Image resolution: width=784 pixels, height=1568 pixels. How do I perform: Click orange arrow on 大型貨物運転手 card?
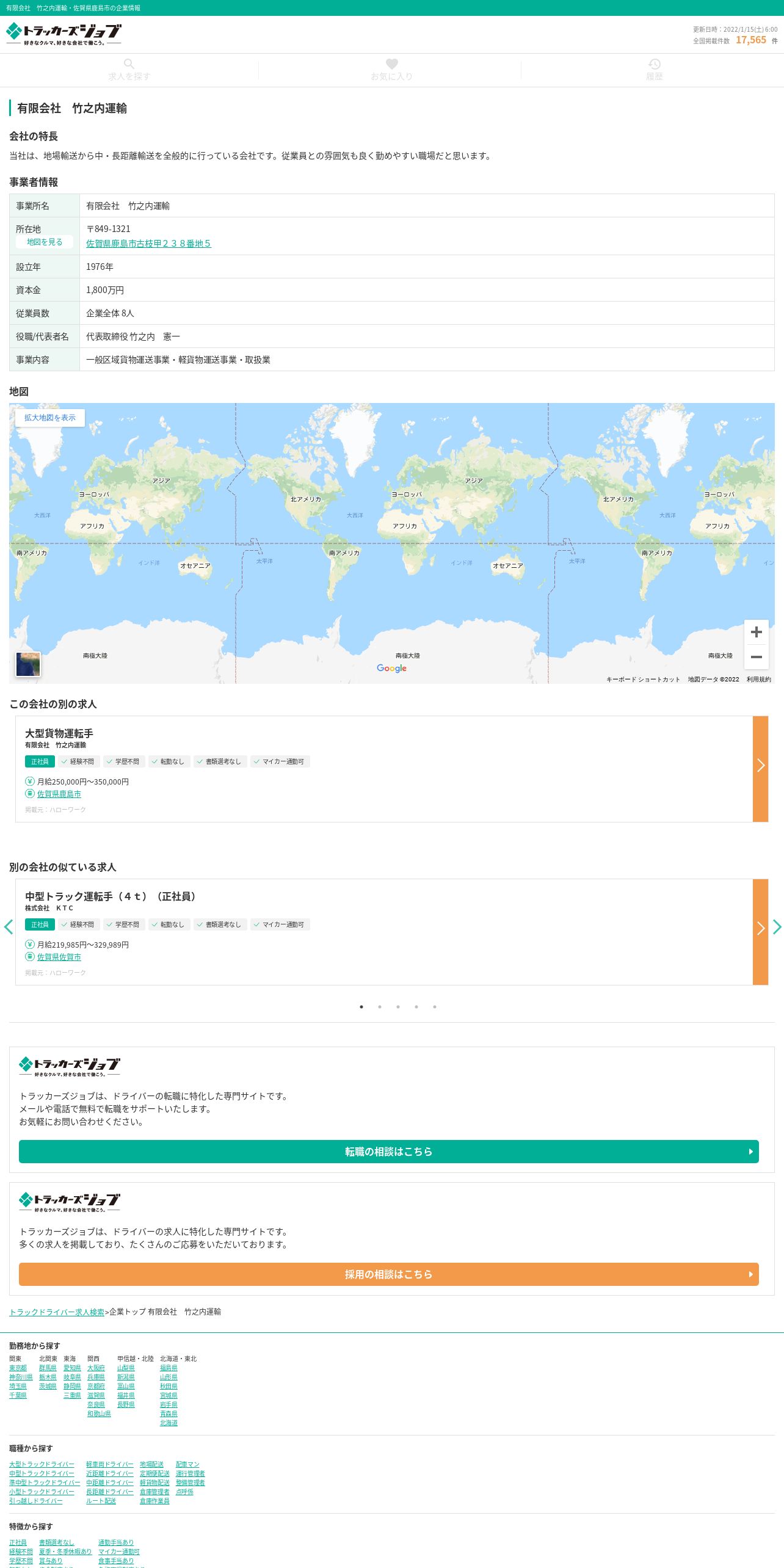(760, 769)
